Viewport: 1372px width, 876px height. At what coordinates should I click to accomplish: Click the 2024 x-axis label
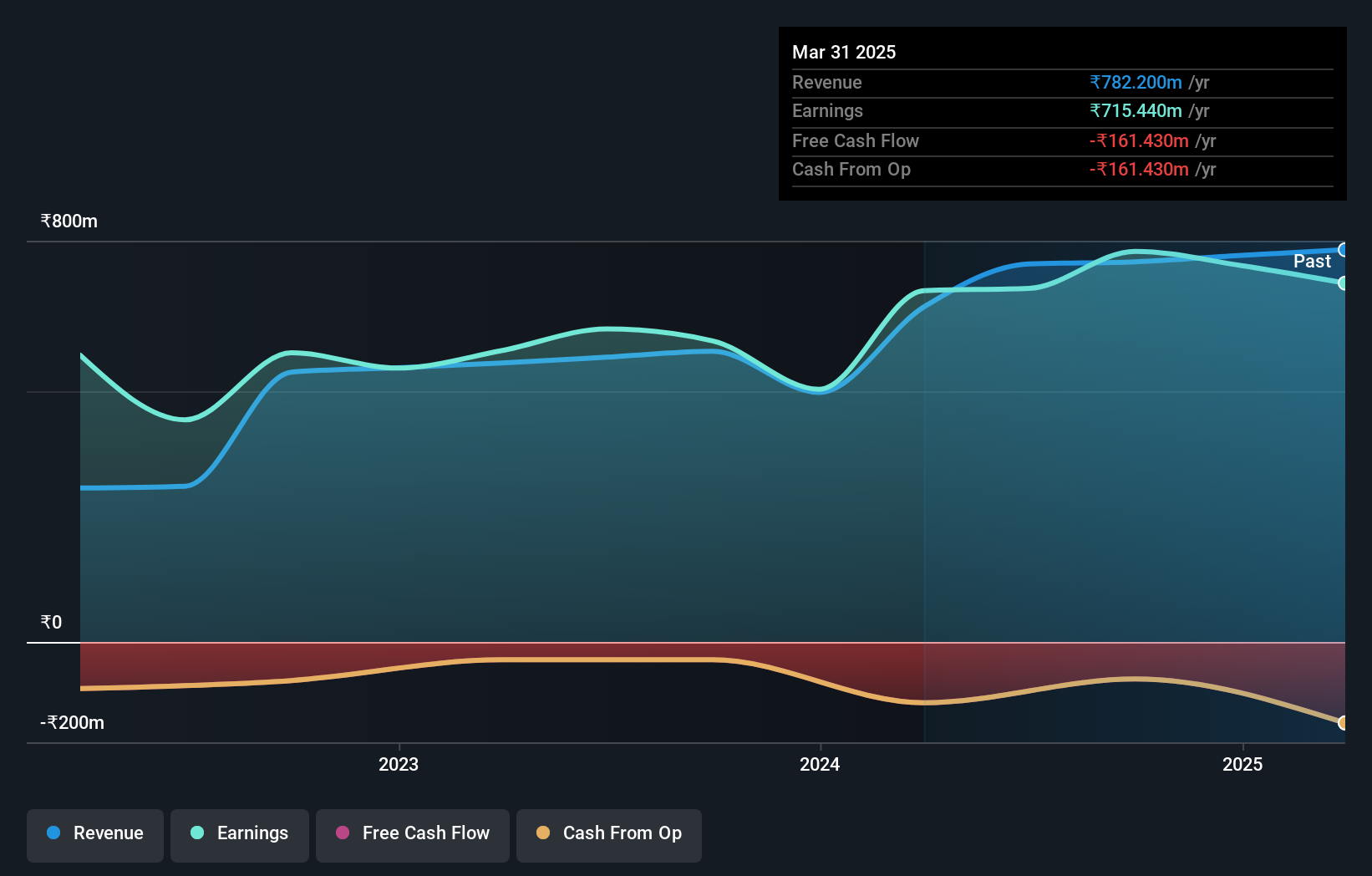820,764
